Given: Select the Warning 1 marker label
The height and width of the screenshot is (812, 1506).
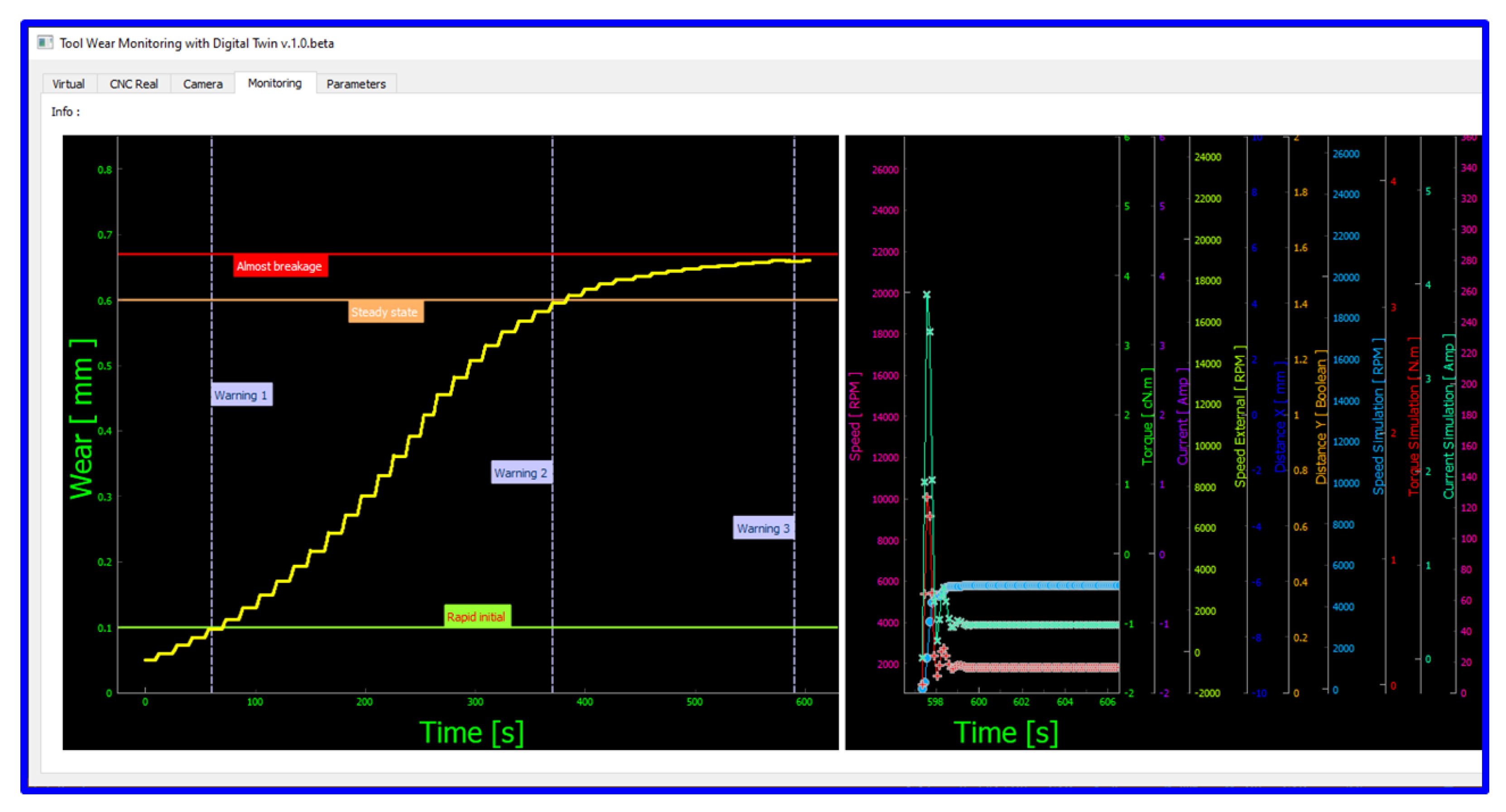Looking at the screenshot, I should pos(241,395).
